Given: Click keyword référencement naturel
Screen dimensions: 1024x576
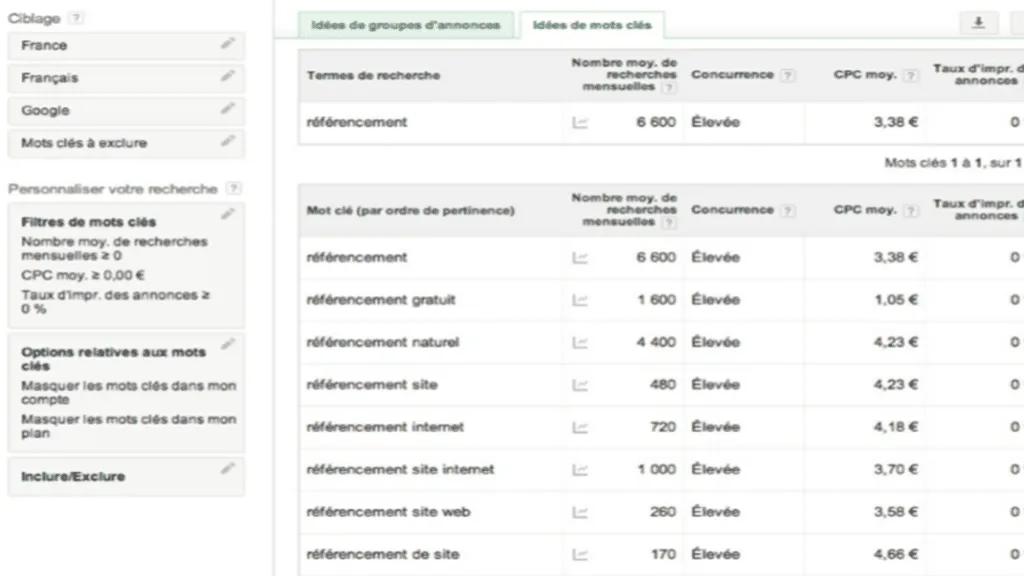Looking at the screenshot, I should coord(383,342).
